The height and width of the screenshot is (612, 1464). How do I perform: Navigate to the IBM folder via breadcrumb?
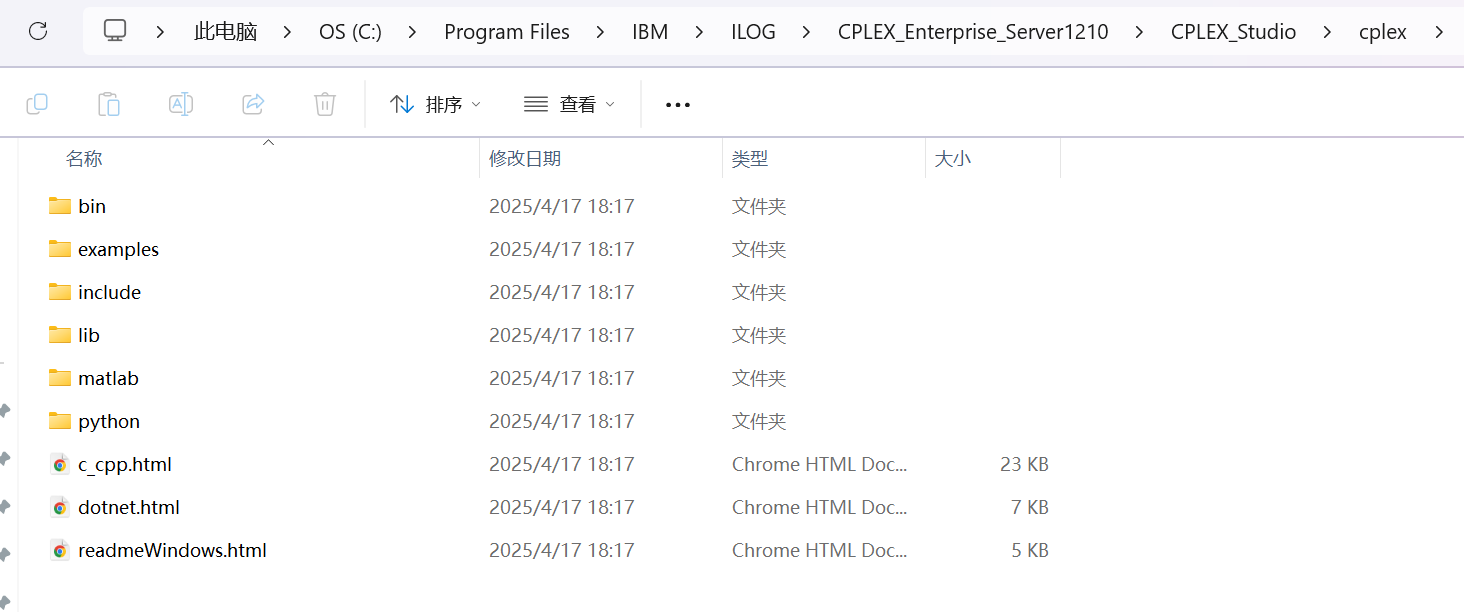point(649,31)
